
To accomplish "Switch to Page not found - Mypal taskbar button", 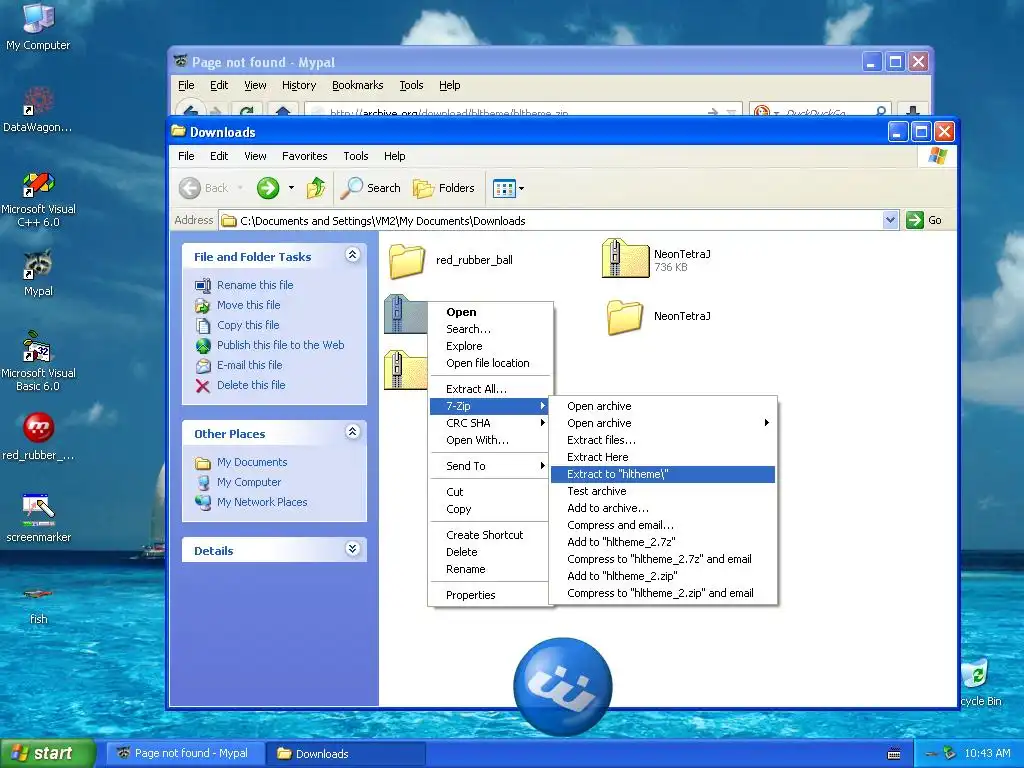I will pos(185,753).
